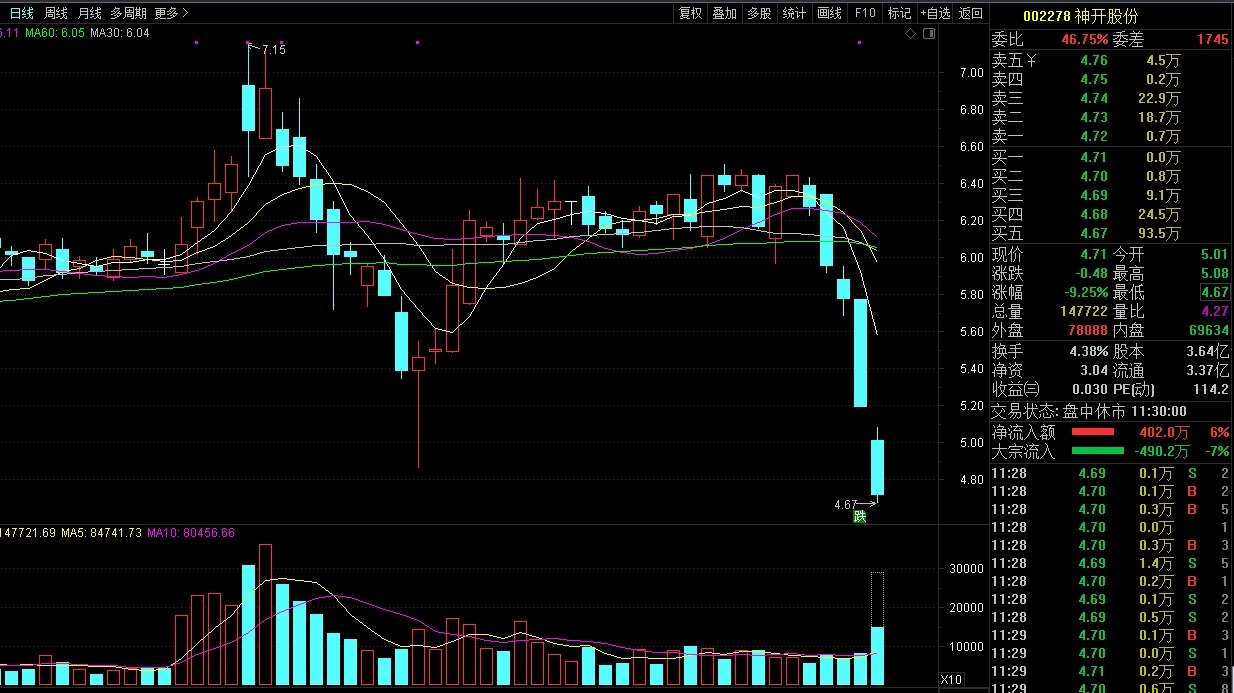Viewport: 1234px width, 693px height.
Task: Switch to the 日线 daily chart tab
Action: [21, 13]
